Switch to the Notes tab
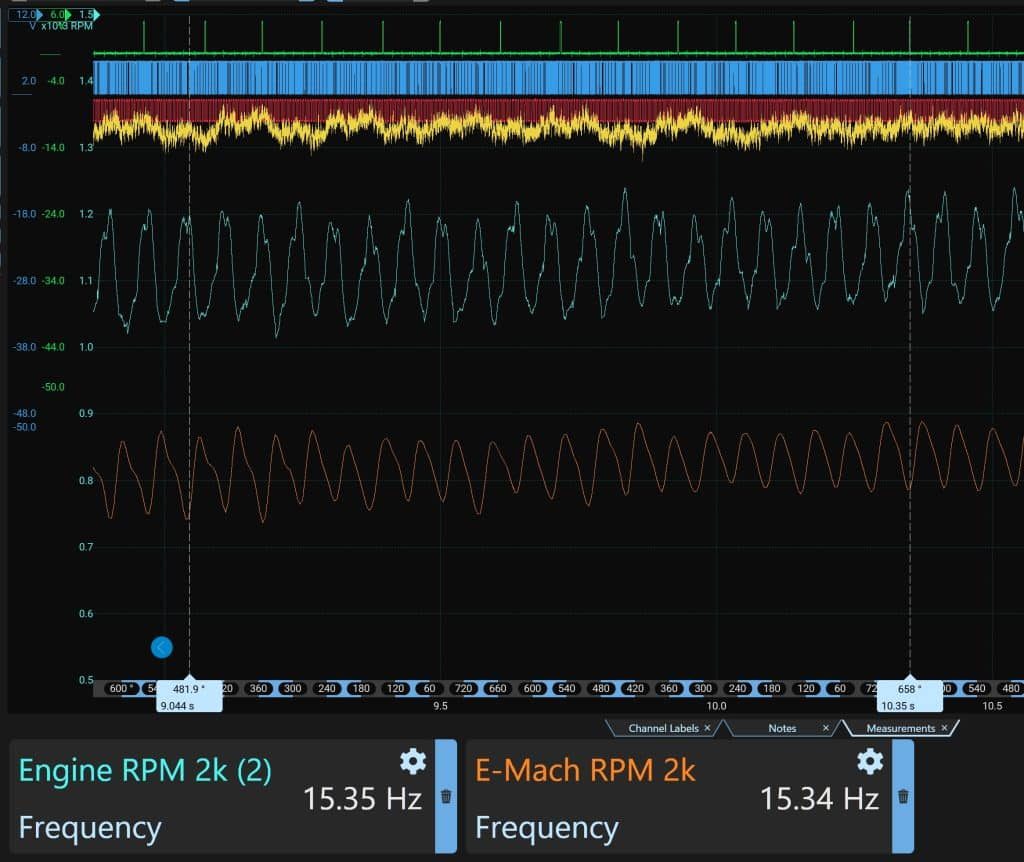Image resolution: width=1024 pixels, height=862 pixels. click(x=782, y=728)
